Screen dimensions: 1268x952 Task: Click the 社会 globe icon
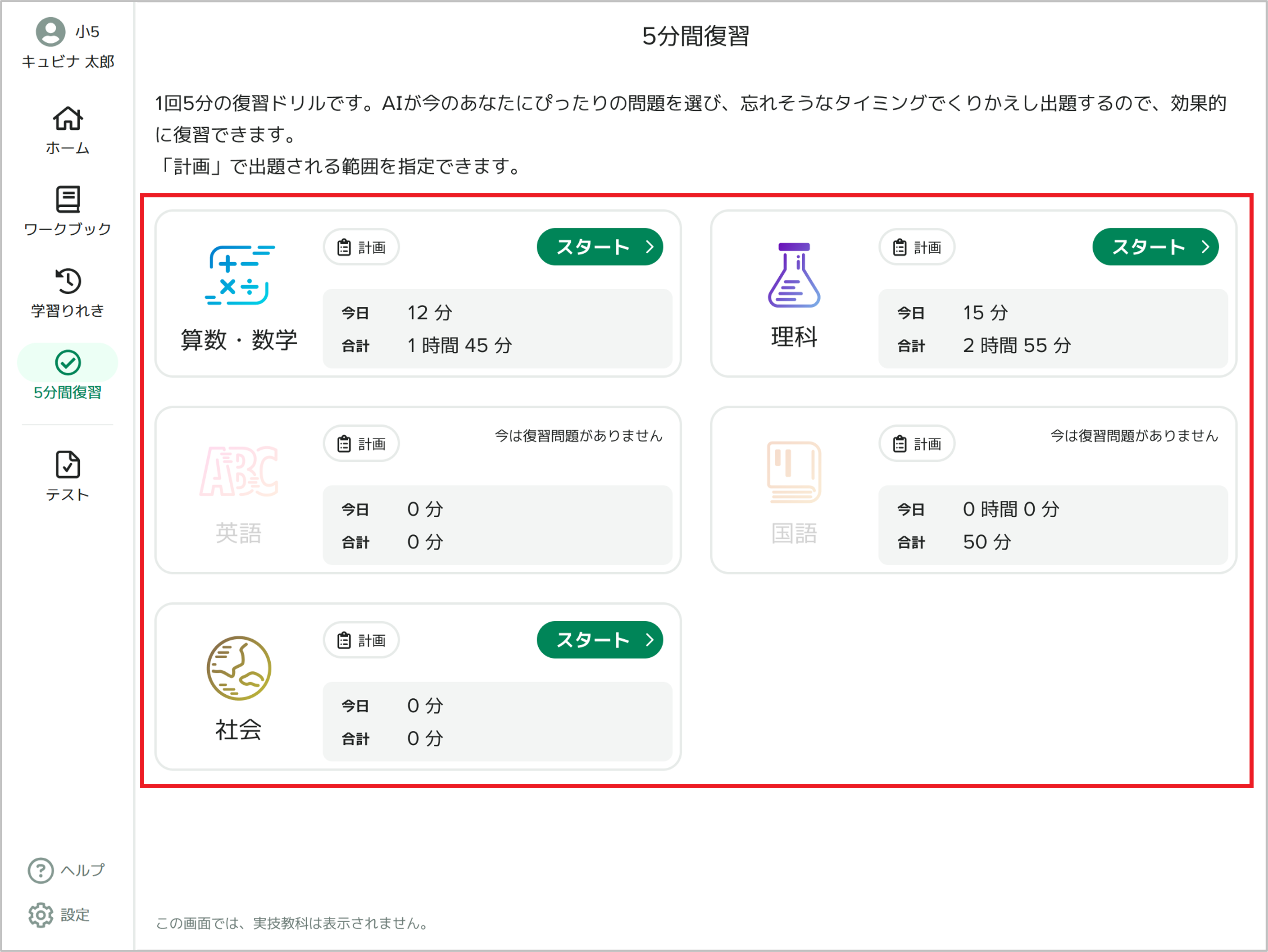pos(238,668)
